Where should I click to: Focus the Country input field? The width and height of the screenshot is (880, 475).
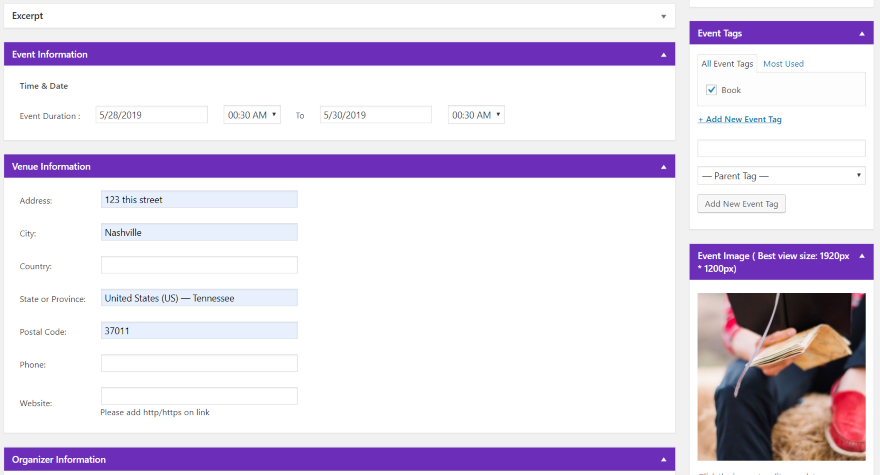[x=199, y=265]
